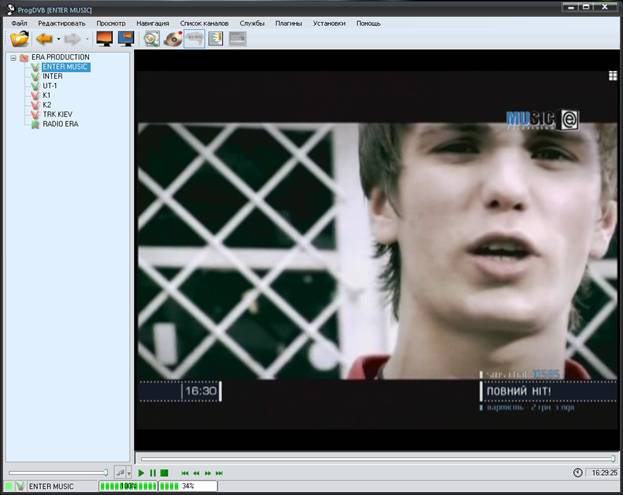This screenshot has height=495, width=623.
Task: Open the Плагины menu
Action: (288, 23)
